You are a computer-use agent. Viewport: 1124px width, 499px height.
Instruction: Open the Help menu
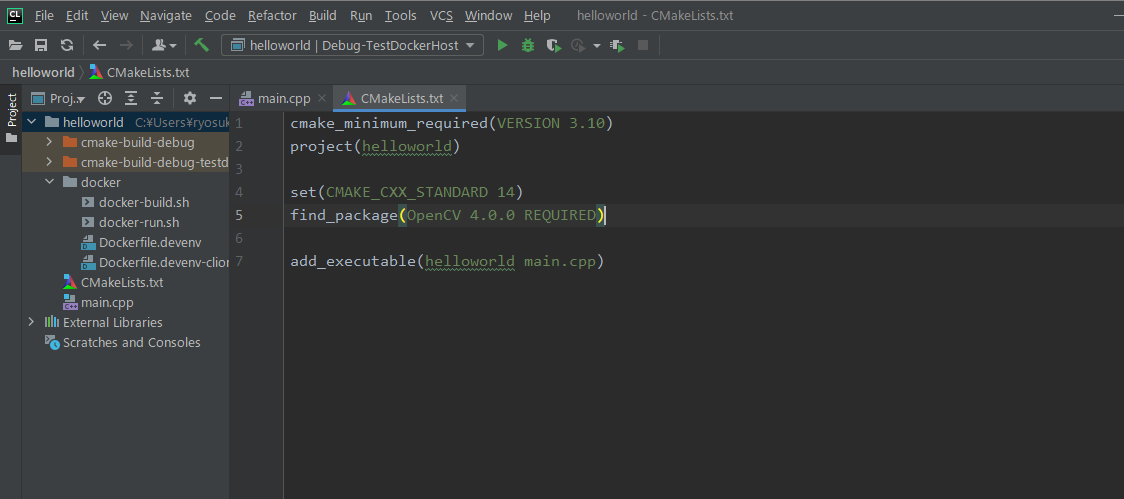pos(537,15)
